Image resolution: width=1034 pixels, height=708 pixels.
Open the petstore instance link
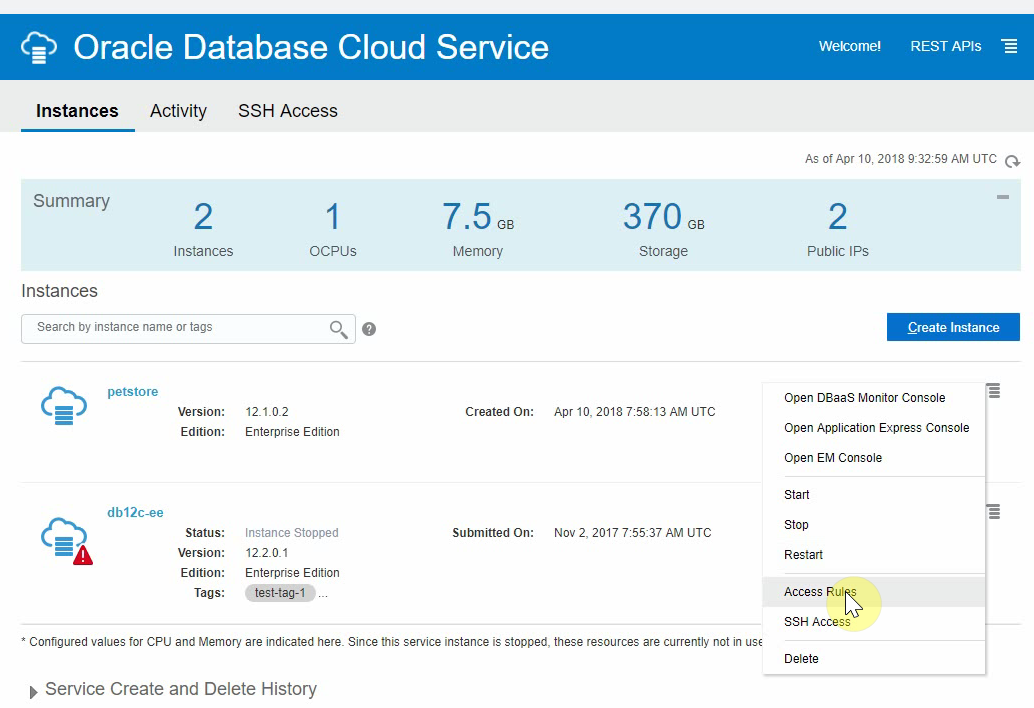pyautogui.click(x=133, y=392)
